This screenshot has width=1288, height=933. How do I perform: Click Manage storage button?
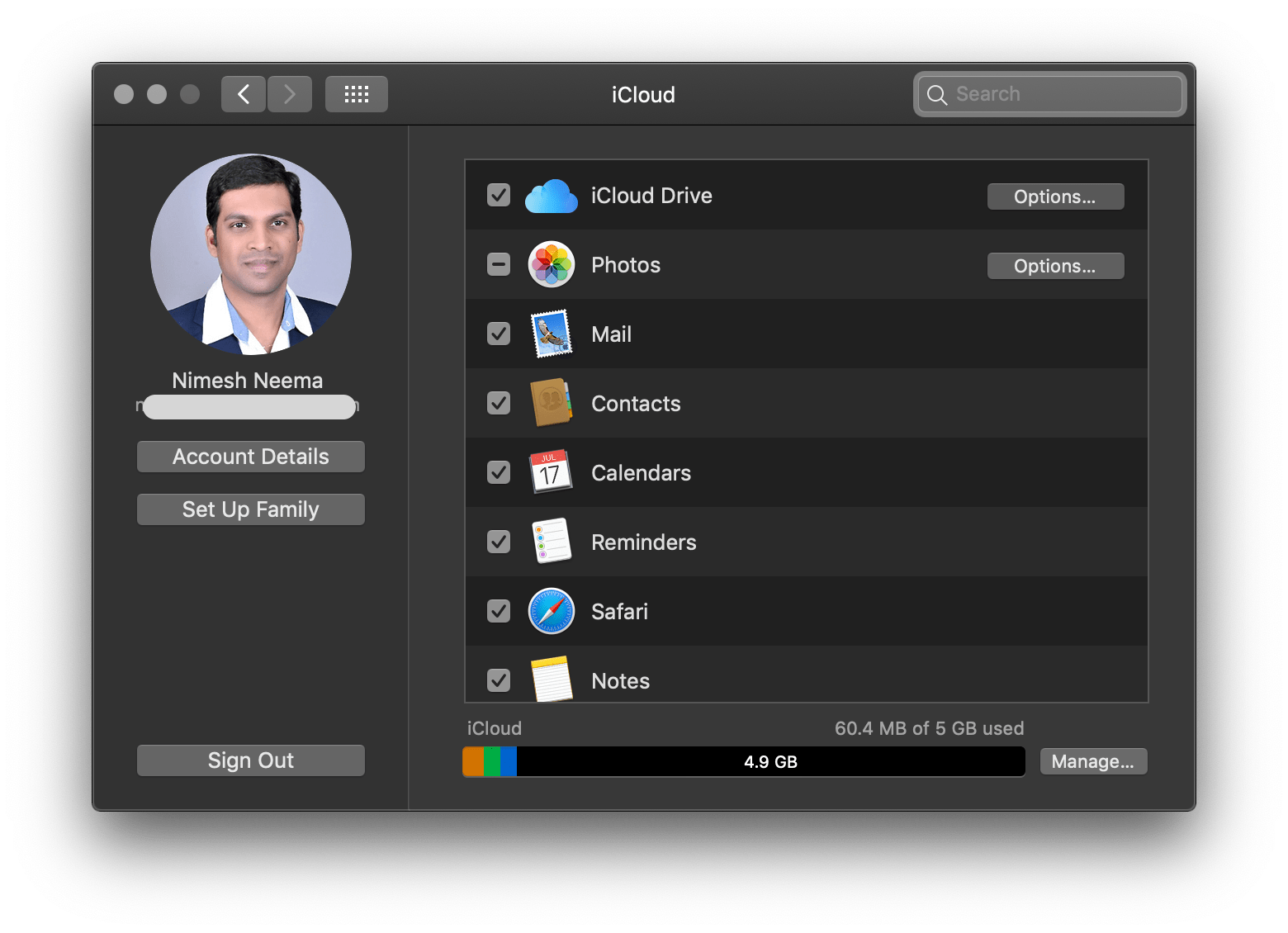click(x=1093, y=761)
